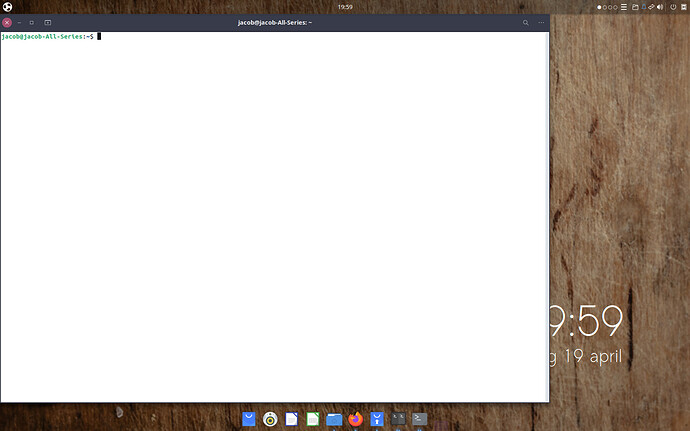This screenshot has height=431, width=690.
Task: Click the Budgie menu icon in top-left corner
Action: 7,7
